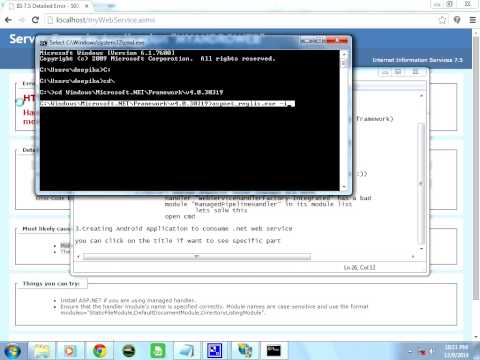Click Internet Information Services 7.5 header text
The image size is (480, 360).
(417, 60)
